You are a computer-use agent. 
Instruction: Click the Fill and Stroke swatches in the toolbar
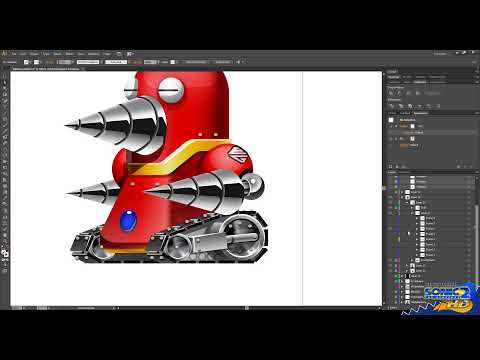5,254
